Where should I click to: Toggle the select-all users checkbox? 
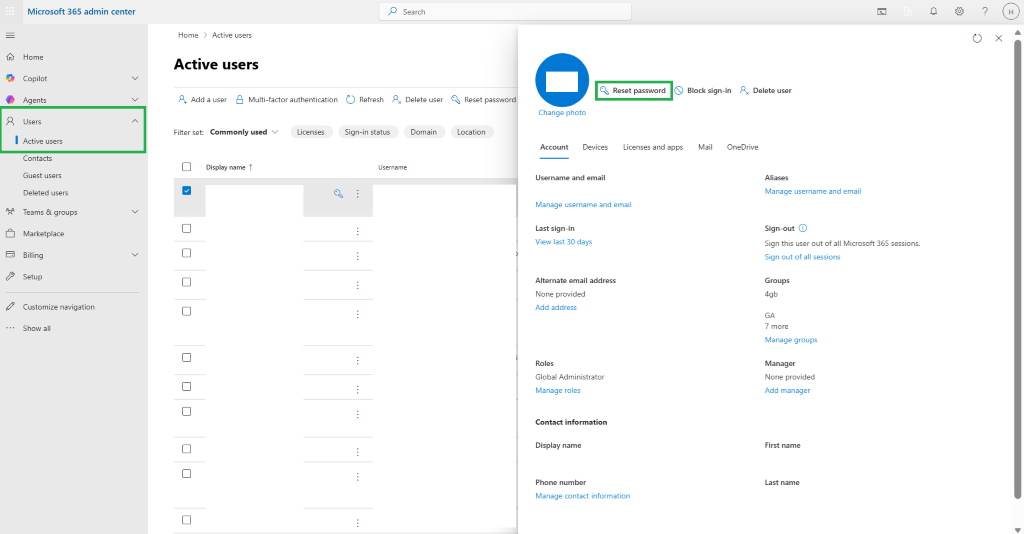[x=187, y=166]
